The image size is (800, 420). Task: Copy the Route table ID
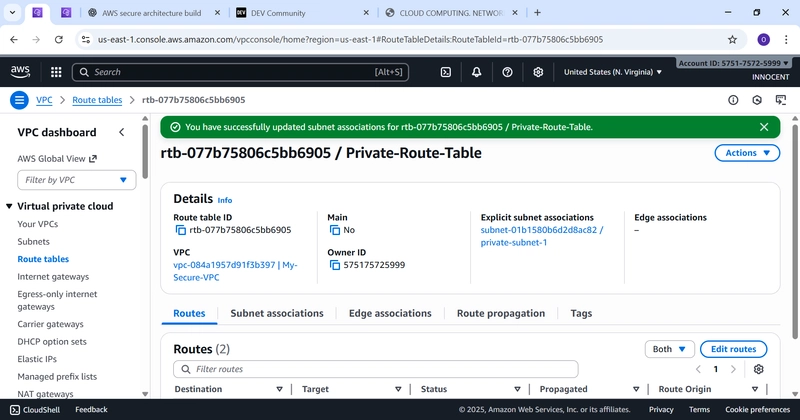tap(181, 230)
